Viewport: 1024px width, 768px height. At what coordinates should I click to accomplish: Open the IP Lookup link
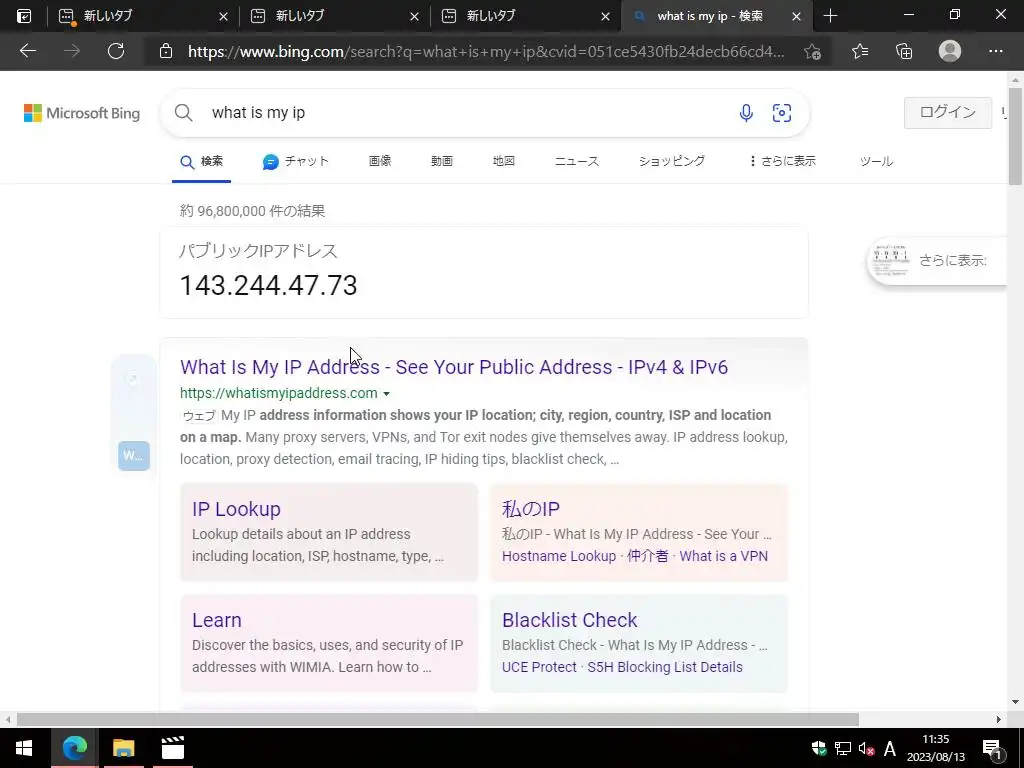point(236,509)
